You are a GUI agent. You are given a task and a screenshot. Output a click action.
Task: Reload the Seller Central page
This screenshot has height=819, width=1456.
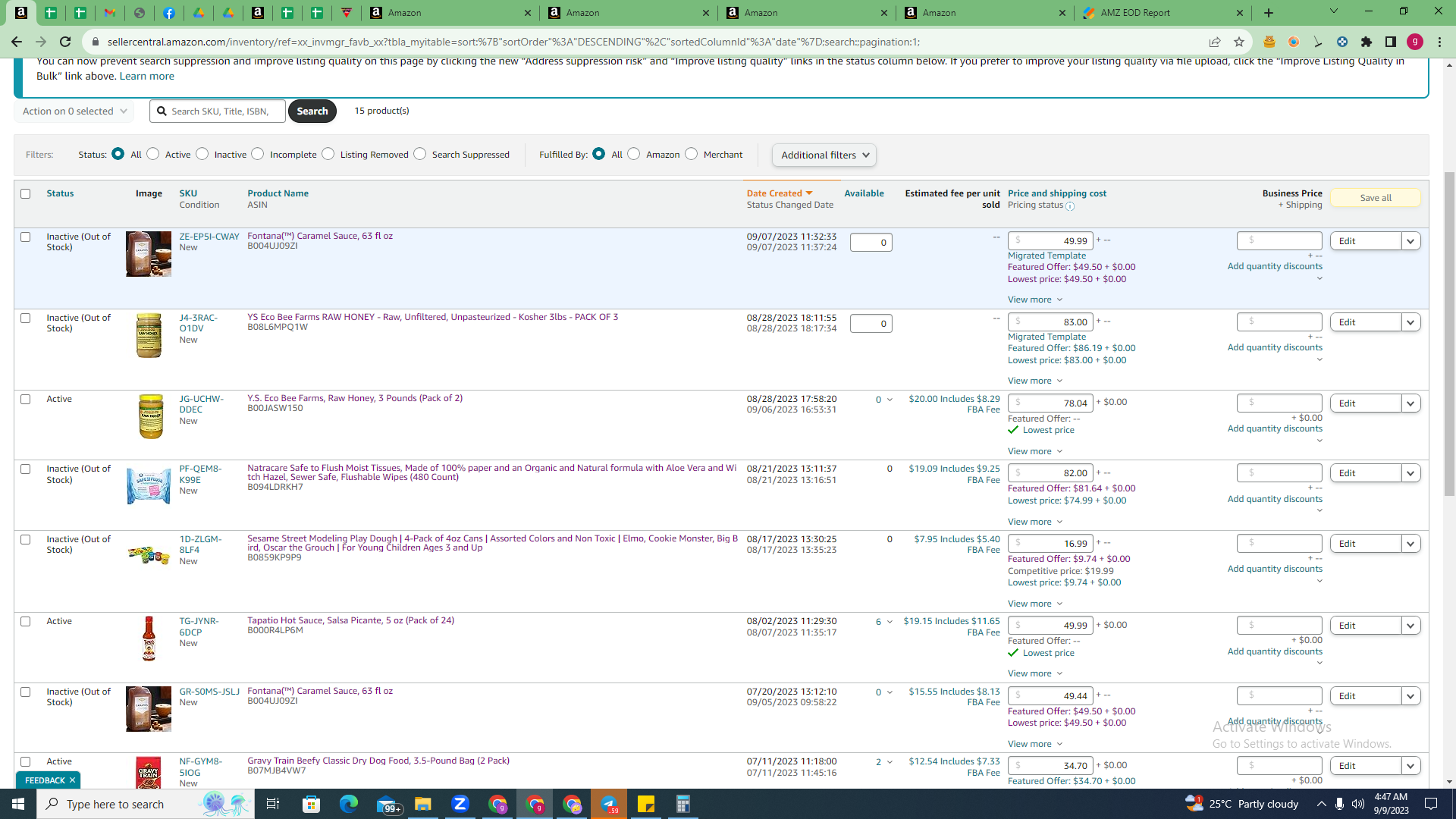pos(65,42)
